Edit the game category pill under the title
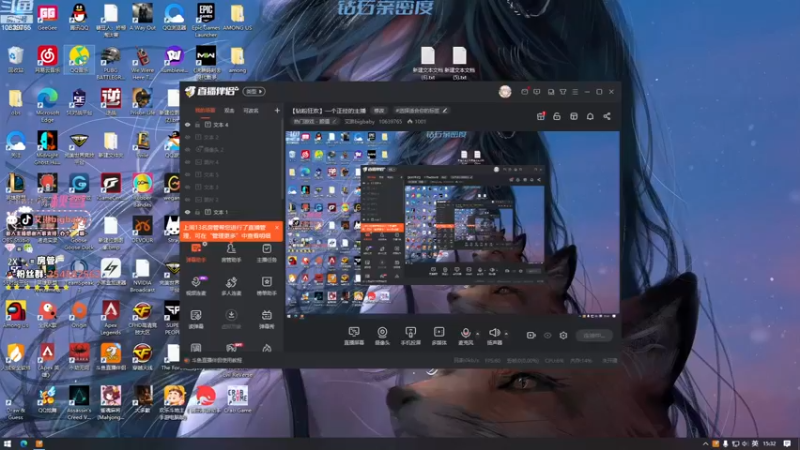The image size is (800, 450). pyautogui.click(x=316, y=121)
